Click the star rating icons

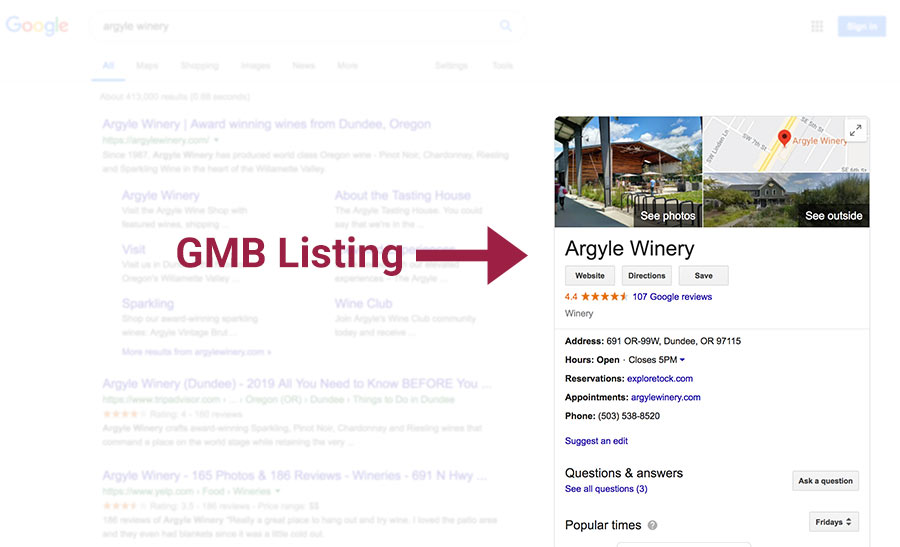pos(604,297)
